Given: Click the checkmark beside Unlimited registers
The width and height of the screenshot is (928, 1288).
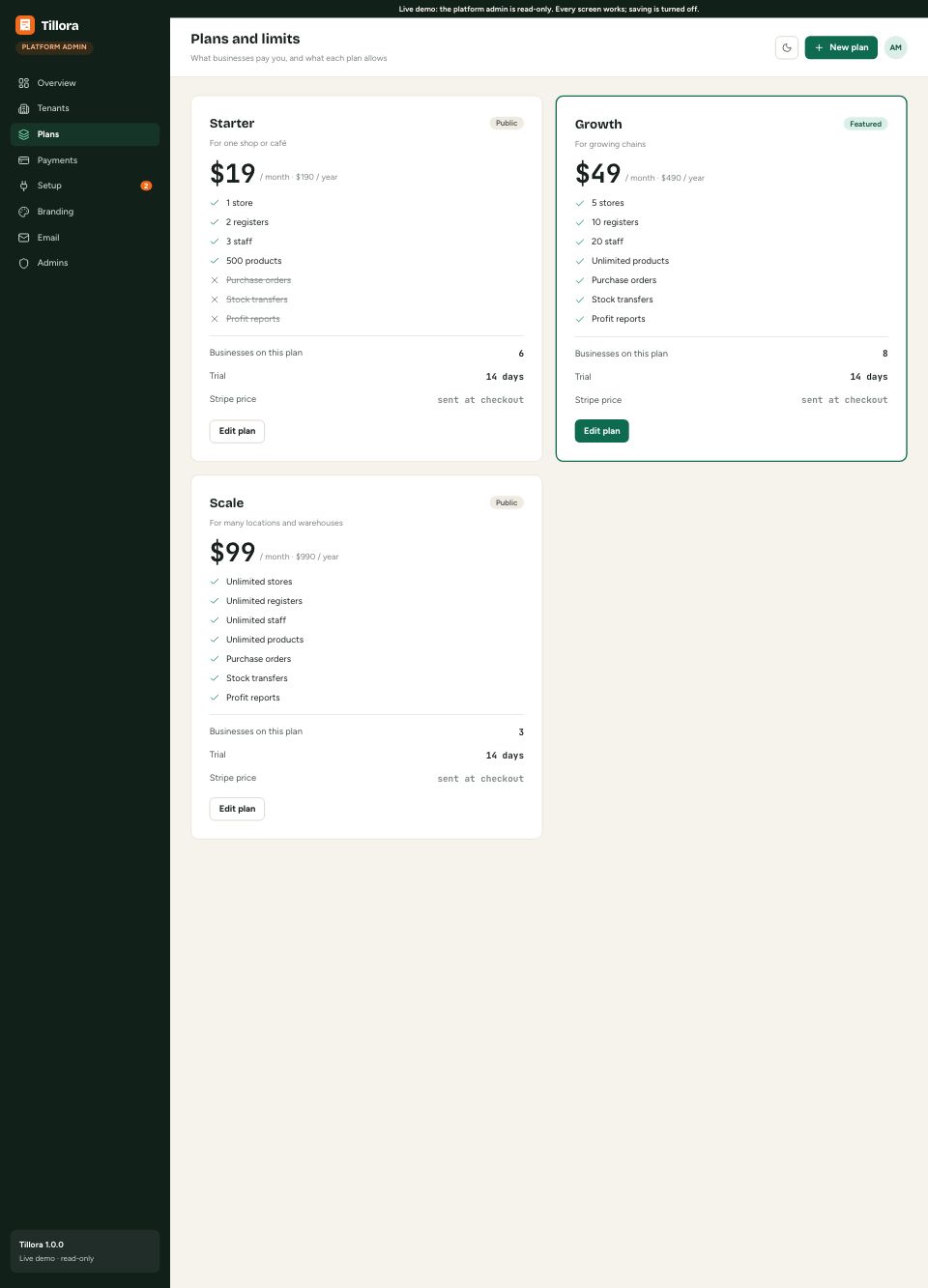Looking at the screenshot, I should pyautogui.click(x=215, y=601).
